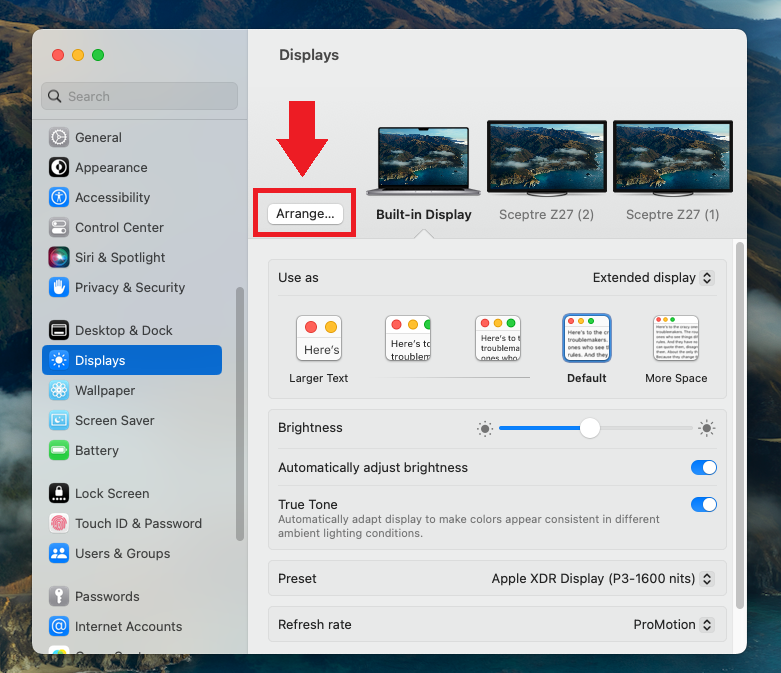Open the Refresh rate ProMotion dropdown

pos(673,625)
